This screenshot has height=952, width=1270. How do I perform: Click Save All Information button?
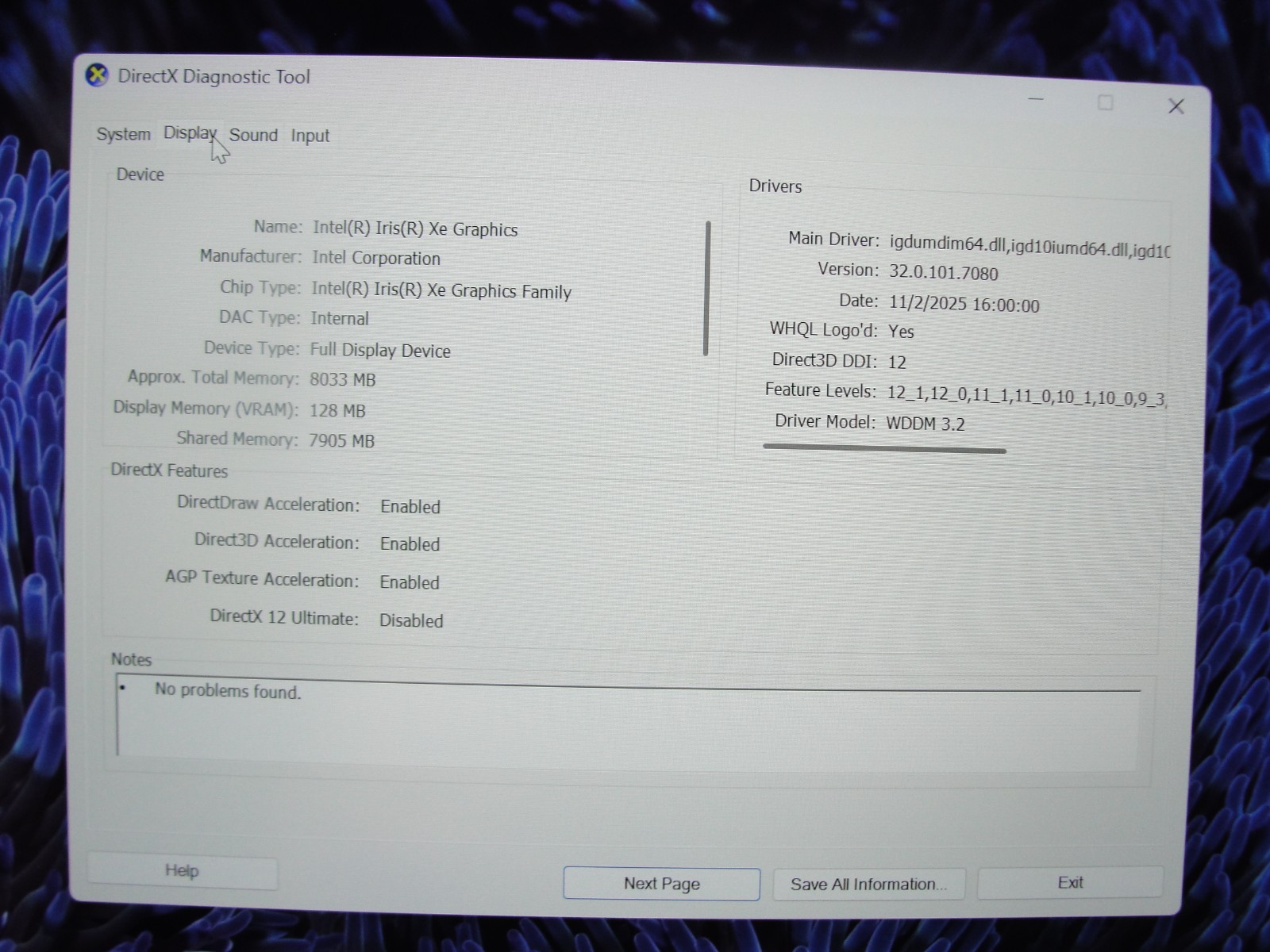(868, 884)
